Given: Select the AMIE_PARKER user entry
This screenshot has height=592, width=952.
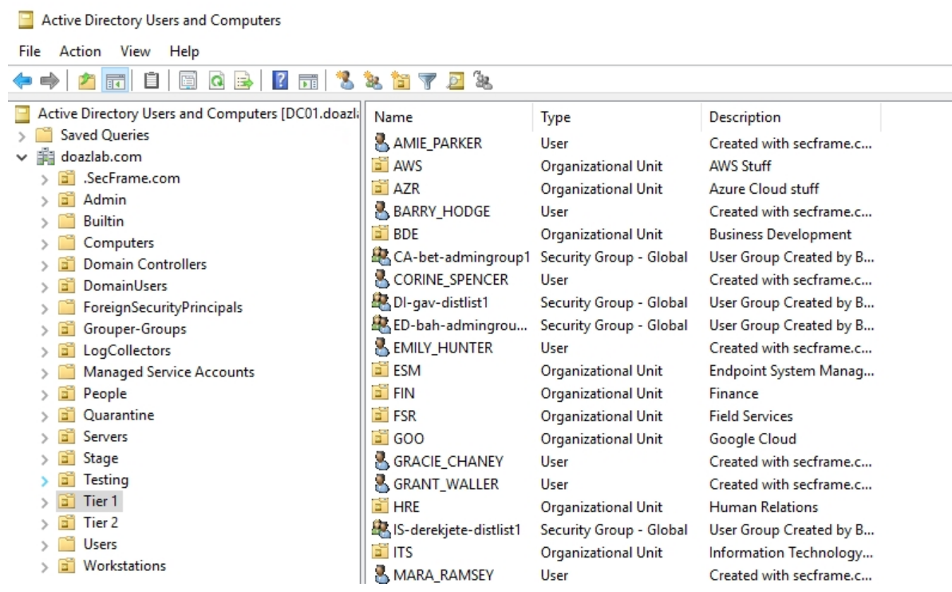Looking at the screenshot, I should click(x=437, y=143).
